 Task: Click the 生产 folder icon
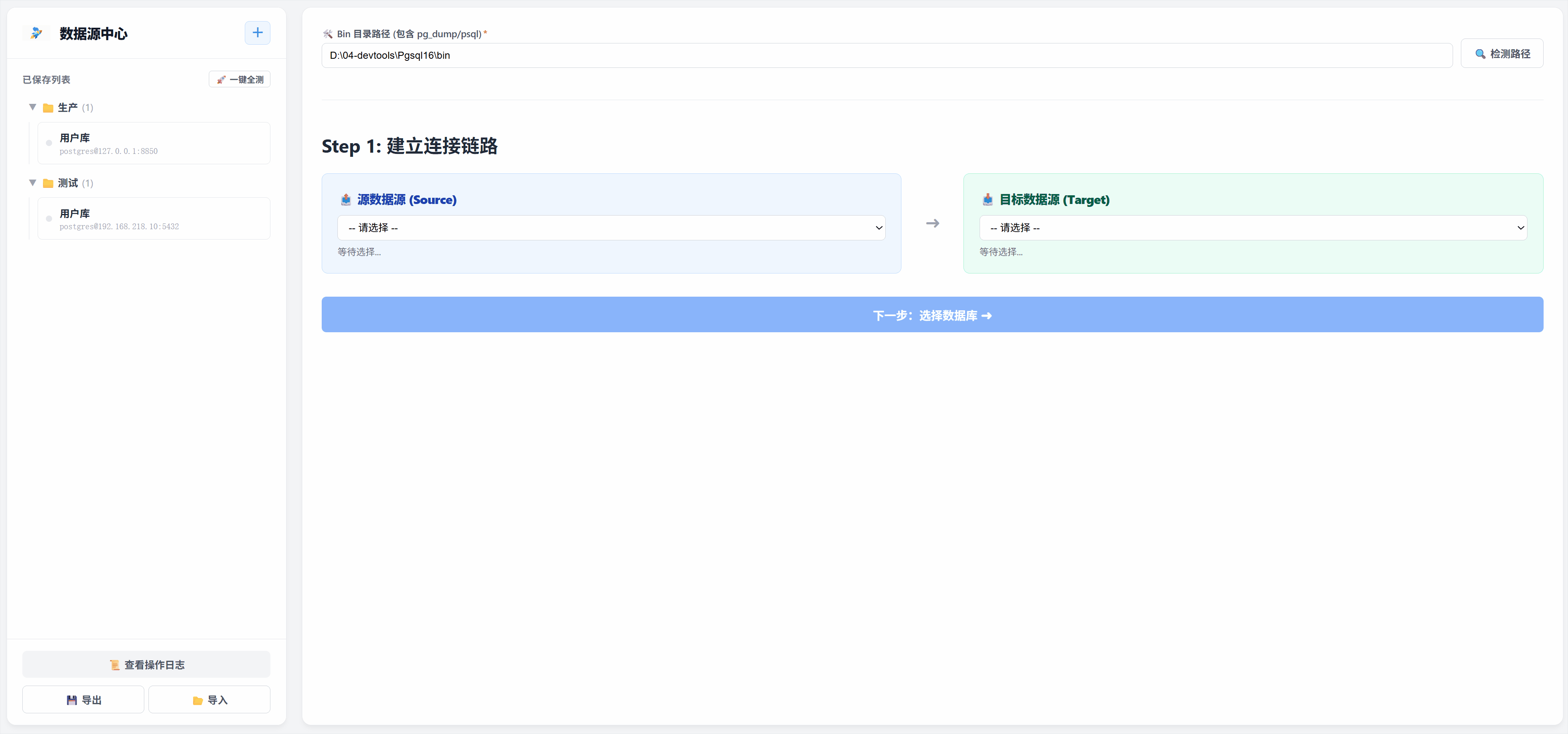[x=48, y=108]
